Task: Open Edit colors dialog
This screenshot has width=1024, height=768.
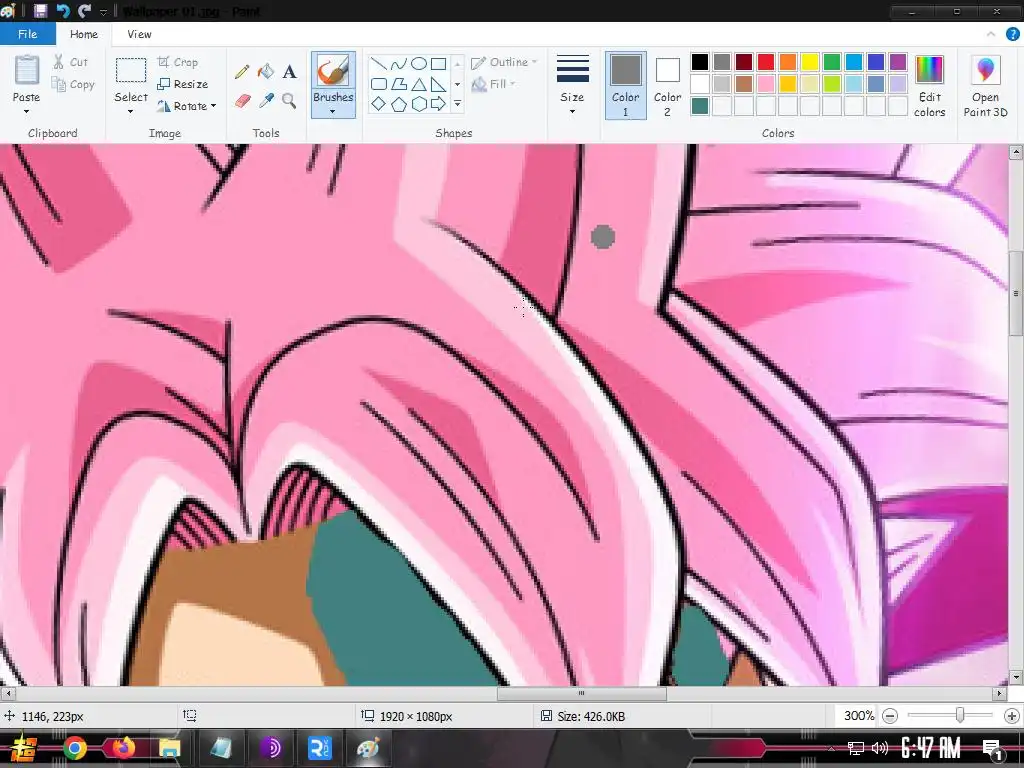Action: pyautogui.click(x=929, y=86)
